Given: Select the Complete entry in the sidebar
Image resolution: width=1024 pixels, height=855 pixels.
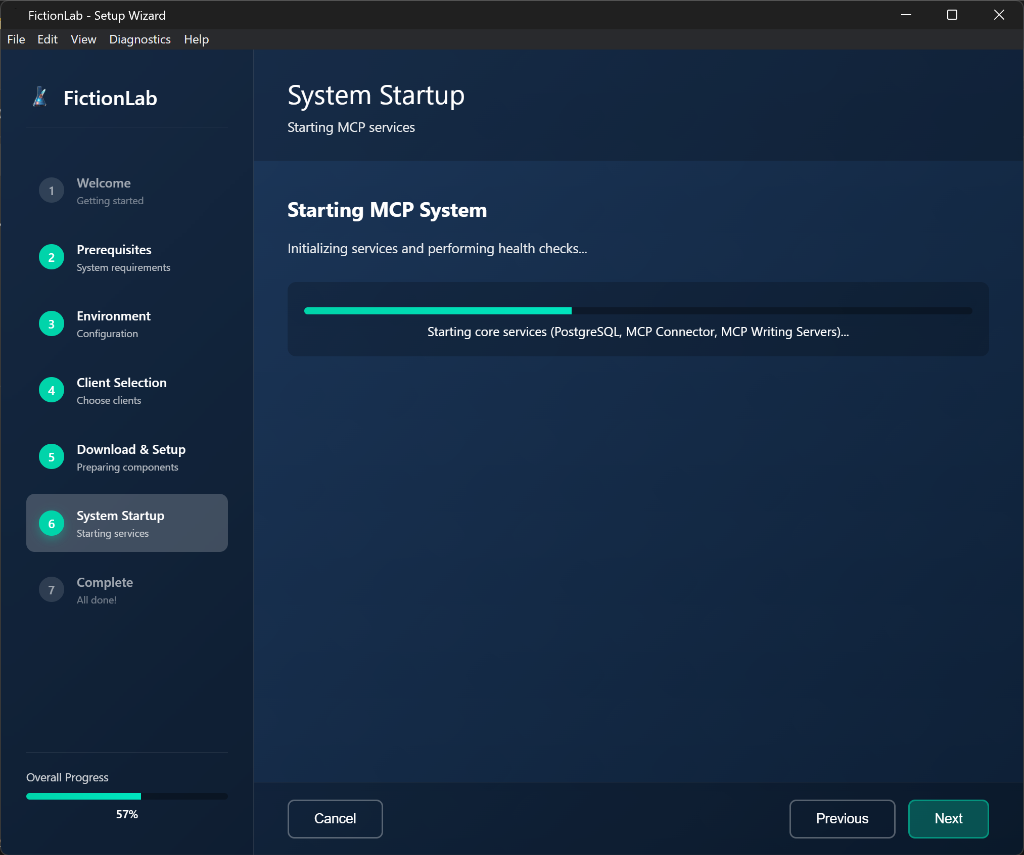Looking at the screenshot, I should (x=127, y=590).
